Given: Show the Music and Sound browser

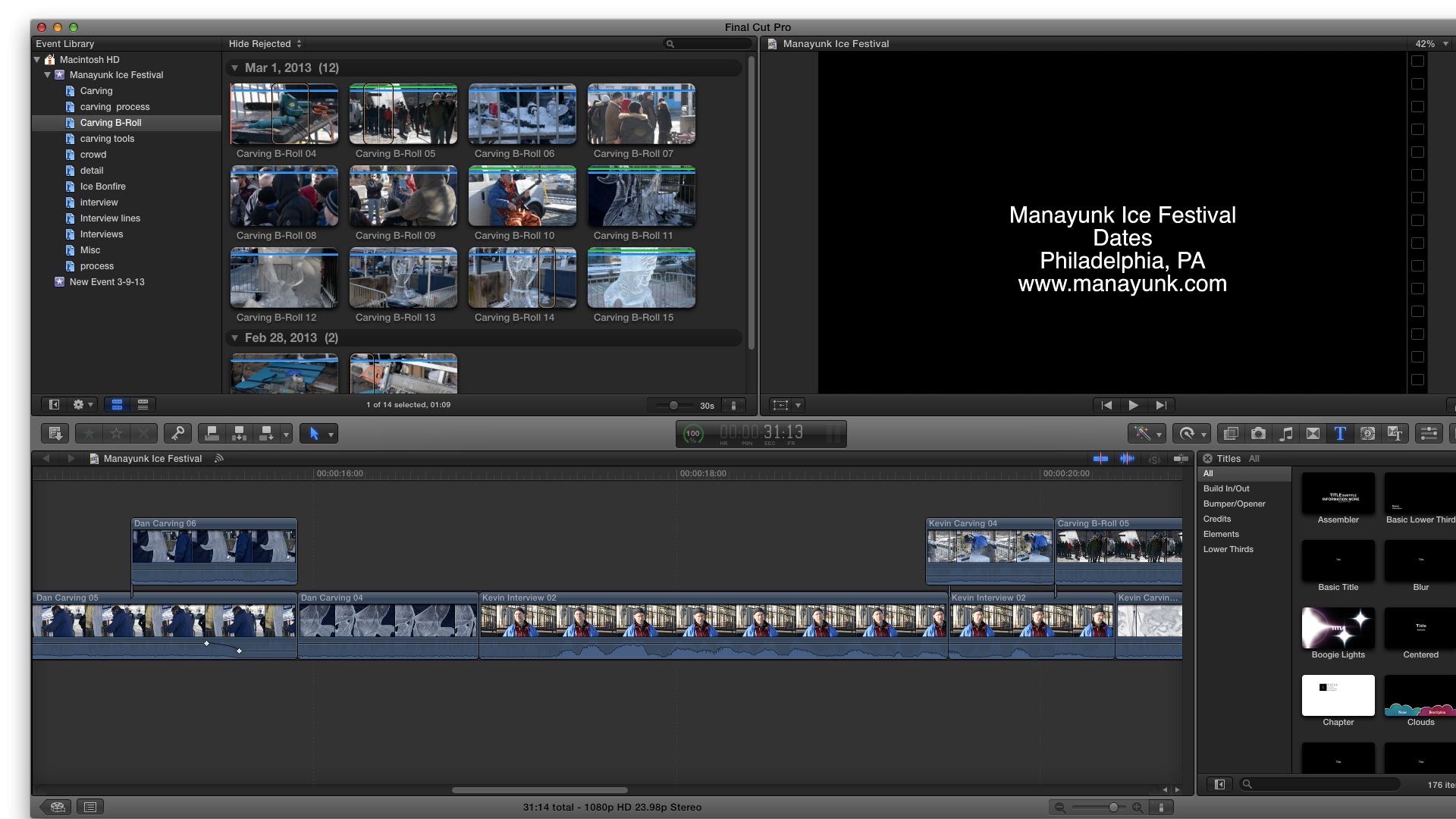Looking at the screenshot, I should pyautogui.click(x=1285, y=434).
